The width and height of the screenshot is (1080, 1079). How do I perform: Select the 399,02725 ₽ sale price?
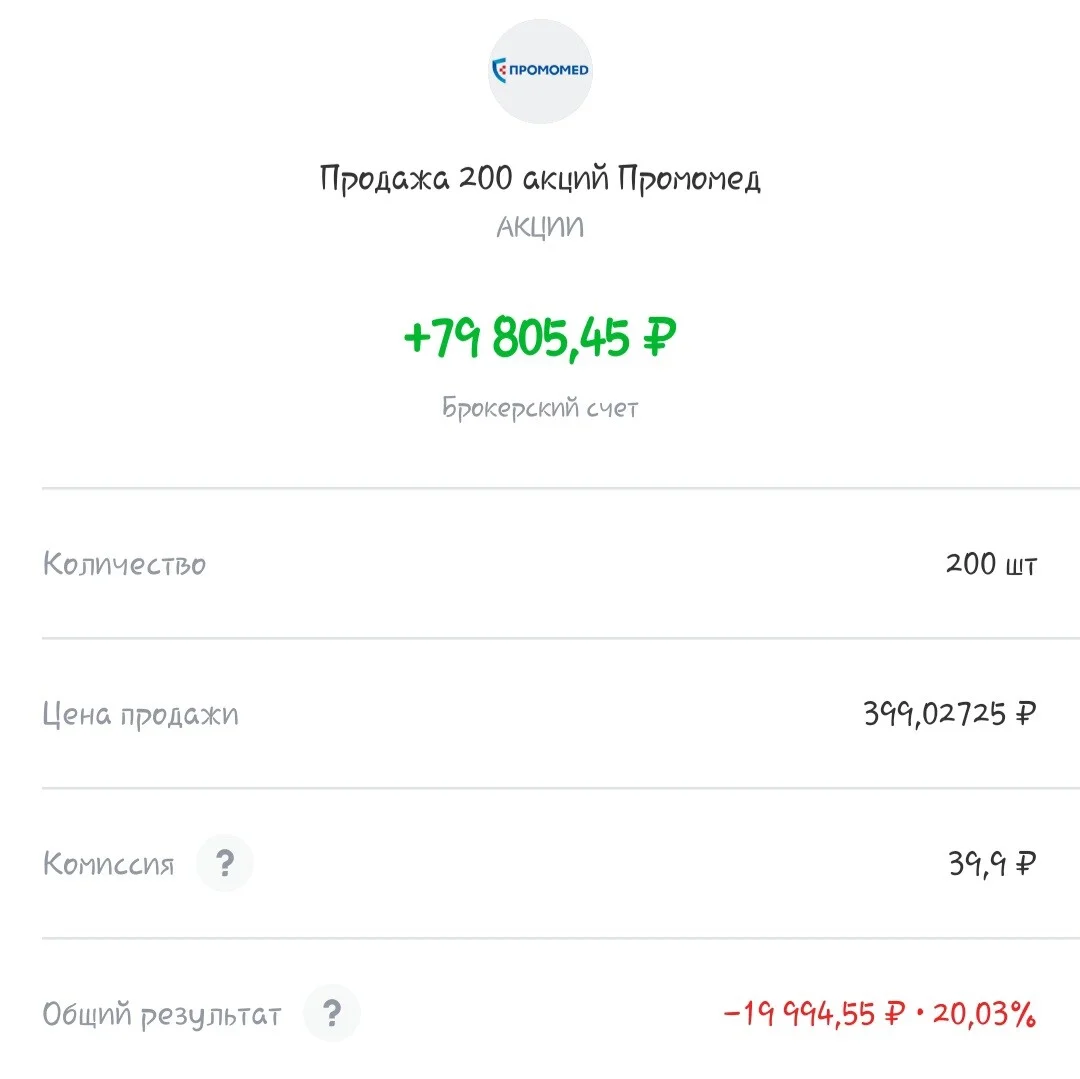[950, 714]
